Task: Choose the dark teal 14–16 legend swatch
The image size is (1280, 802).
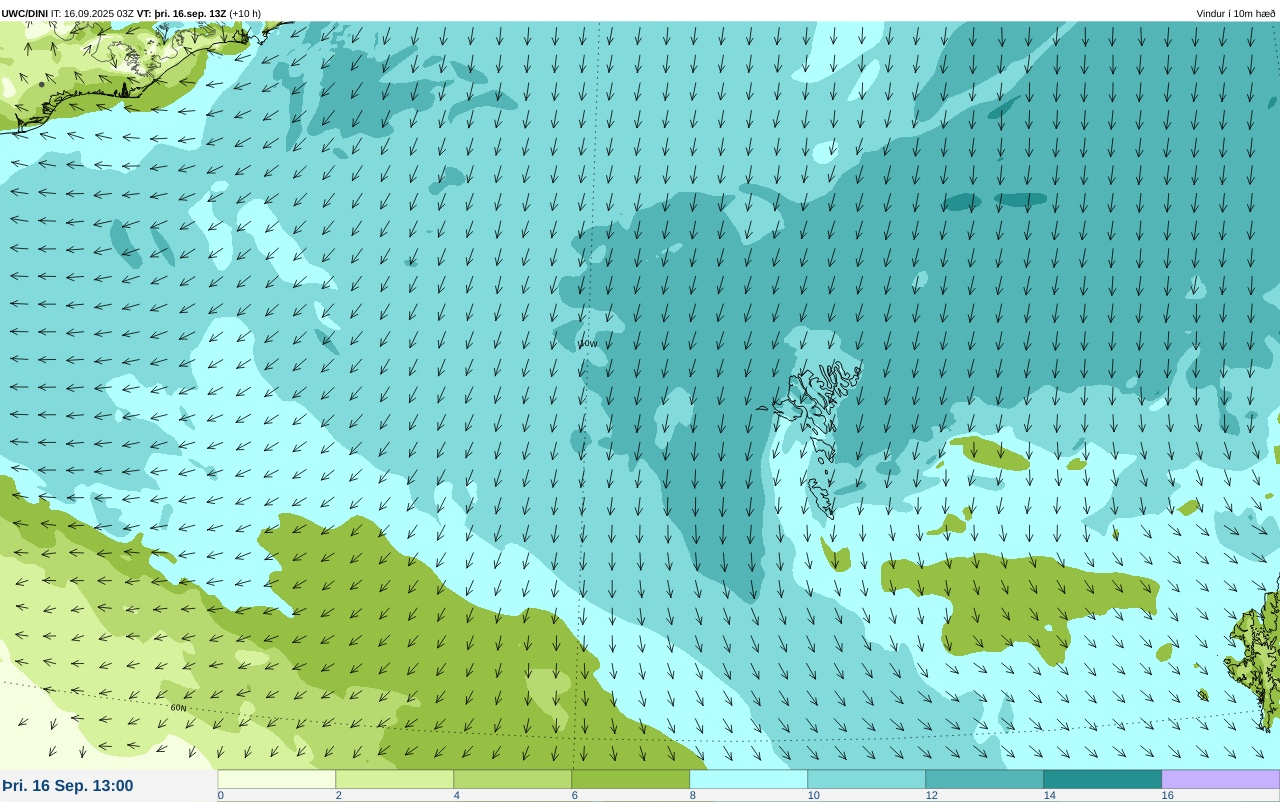Action: pos(1103,779)
